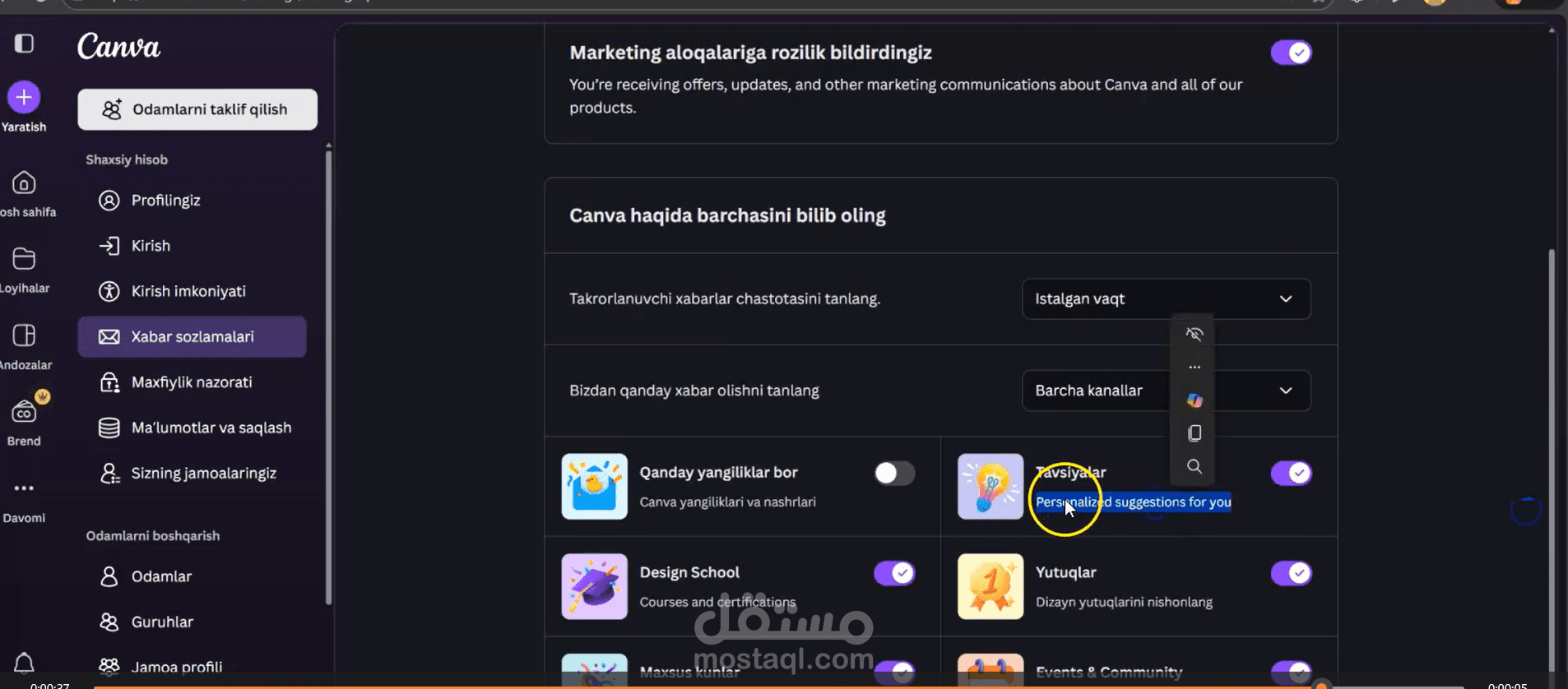This screenshot has width=1568, height=689.
Task: Click the hide eye-slash icon in floating toolbar
Action: (1195, 334)
